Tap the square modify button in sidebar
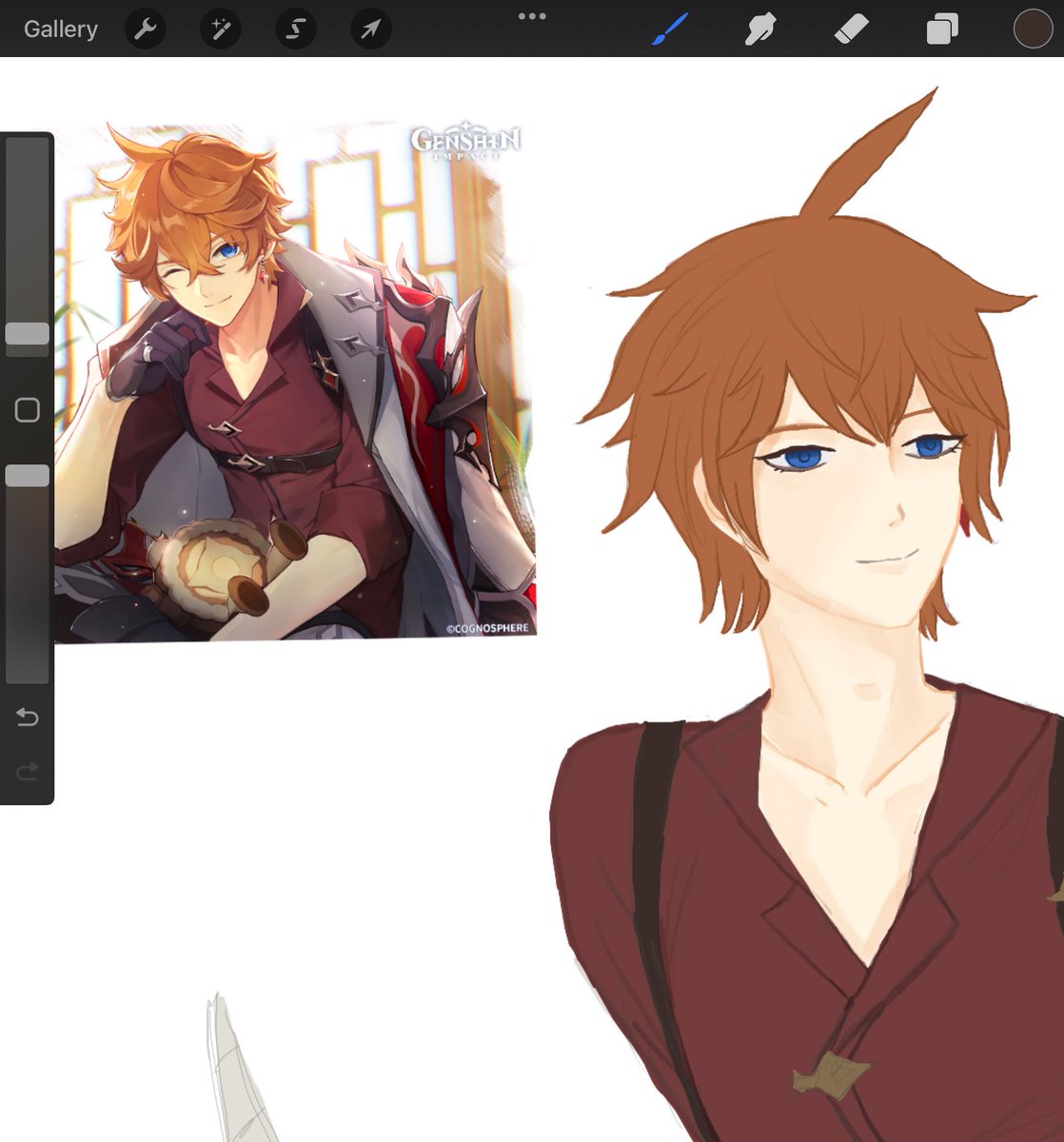 coord(28,410)
